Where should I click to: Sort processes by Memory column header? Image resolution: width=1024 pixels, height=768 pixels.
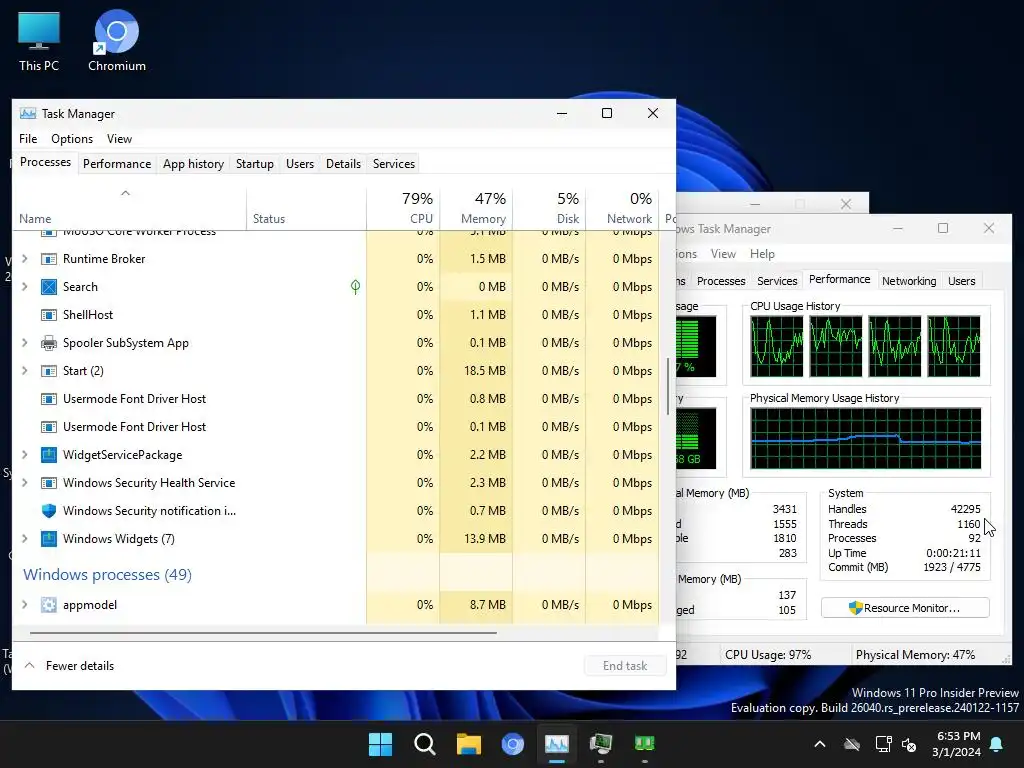coord(477,208)
